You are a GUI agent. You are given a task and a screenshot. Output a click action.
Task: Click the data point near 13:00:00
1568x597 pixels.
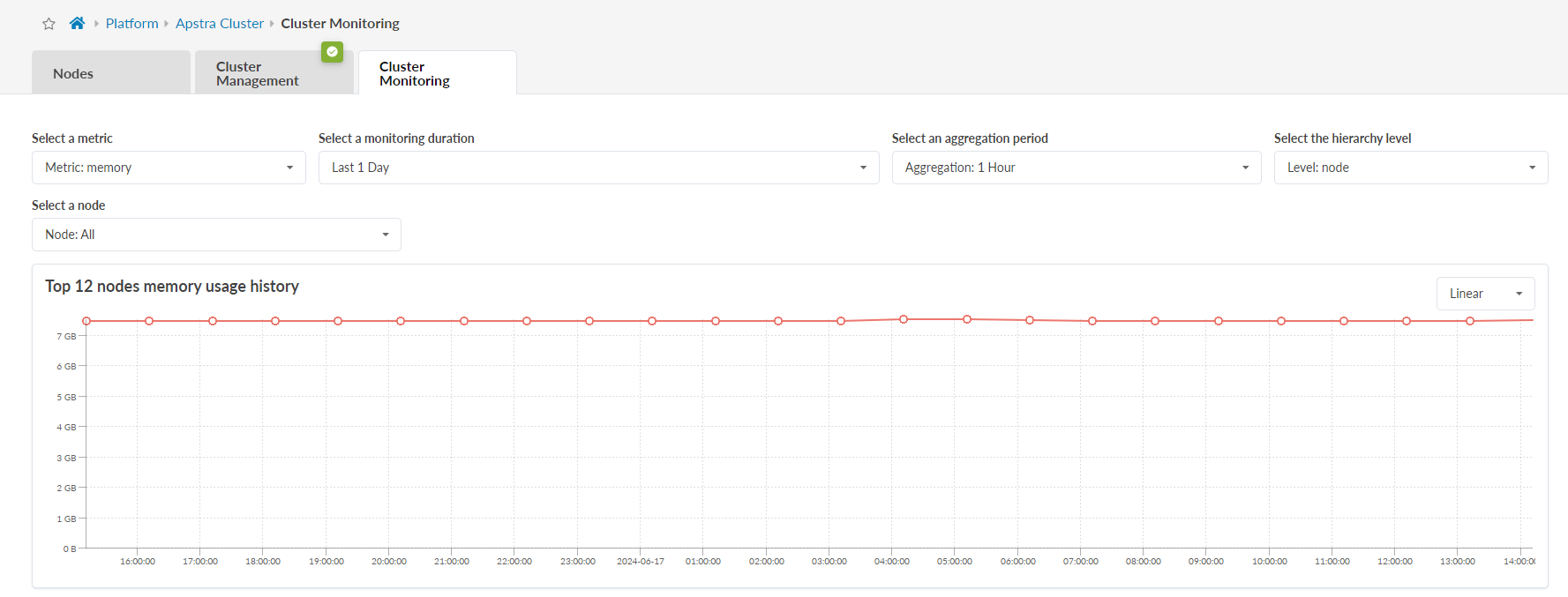coord(1470,321)
